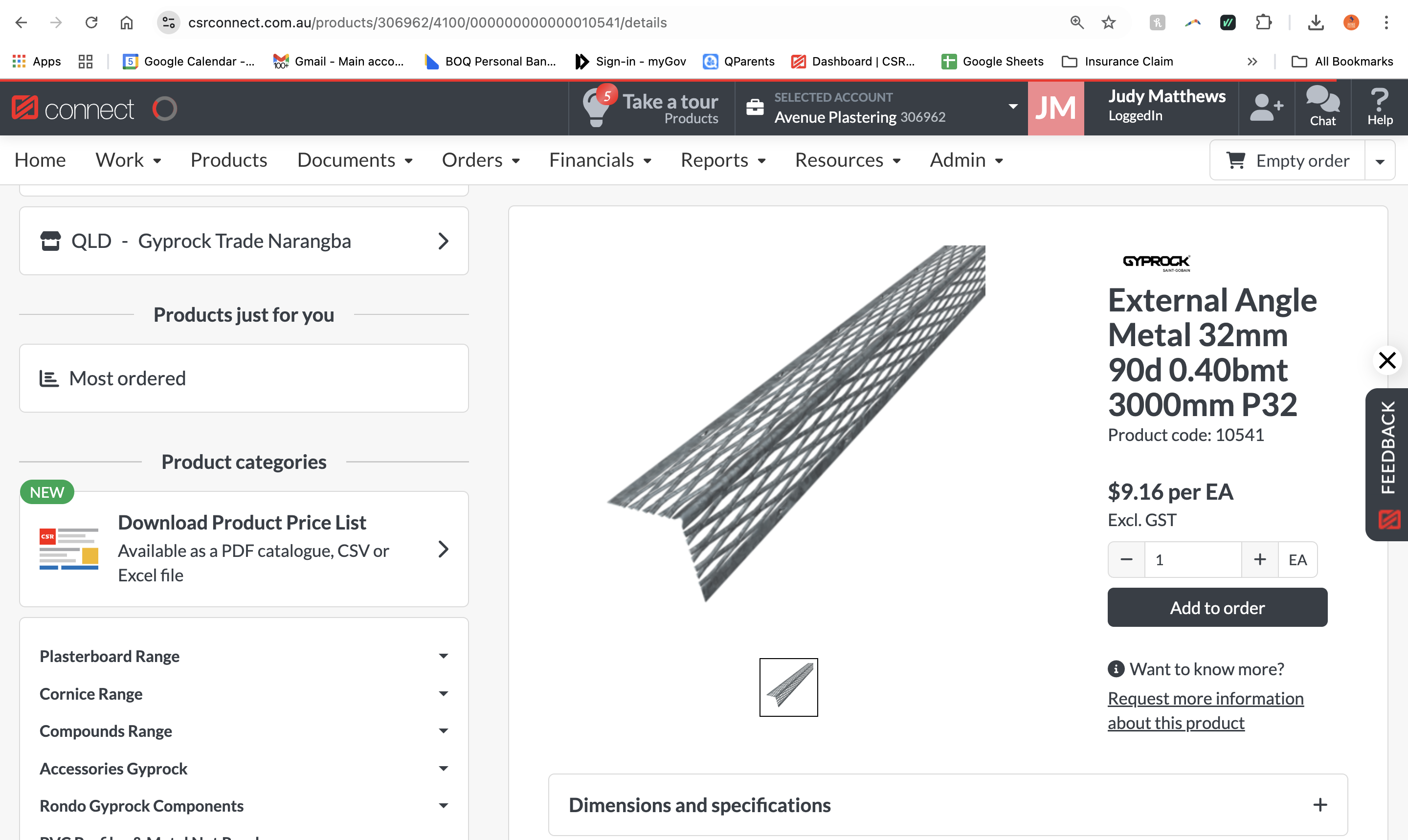The height and width of the screenshot is (840, 1408).
Task: Increase quantity with plus button
Action: [1260, 560]
